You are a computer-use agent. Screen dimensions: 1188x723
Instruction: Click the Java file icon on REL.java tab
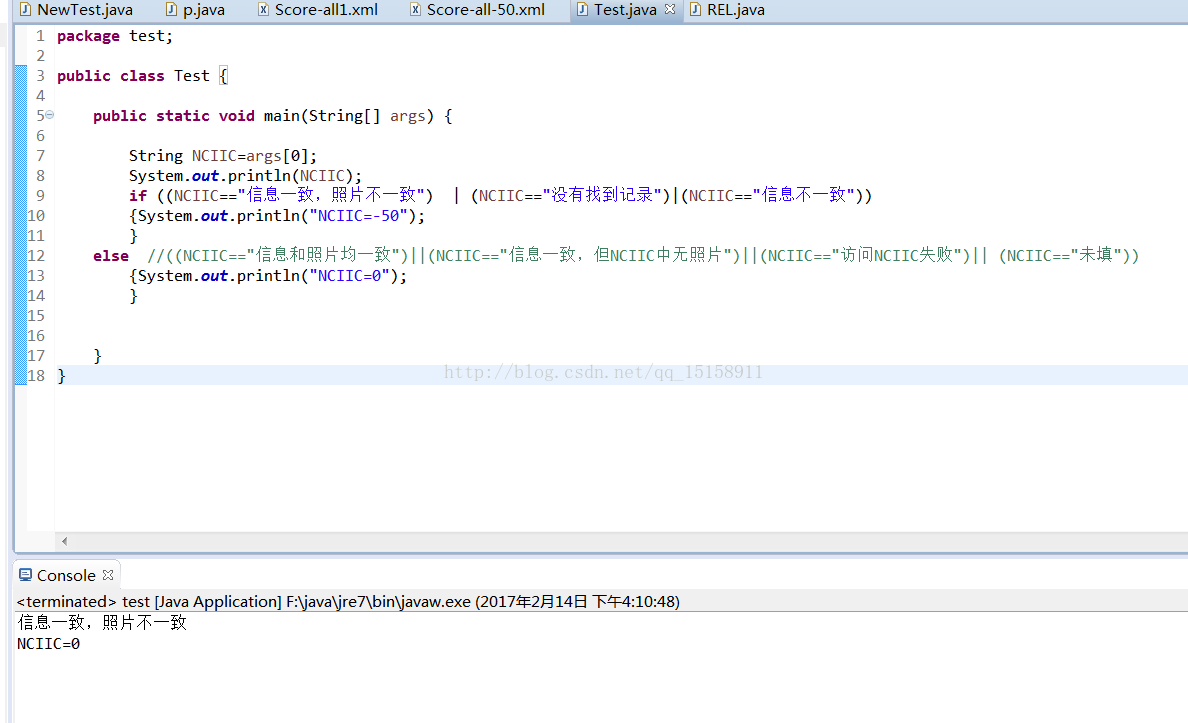pos(695,10)
